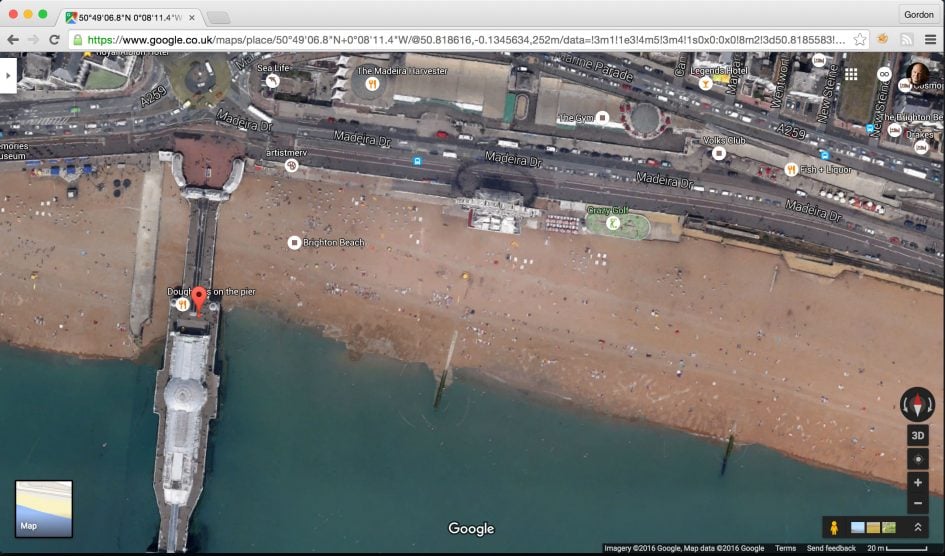
Task: Zoom out with the minus button
Action: pyautogui.click(x=918, y=504)
